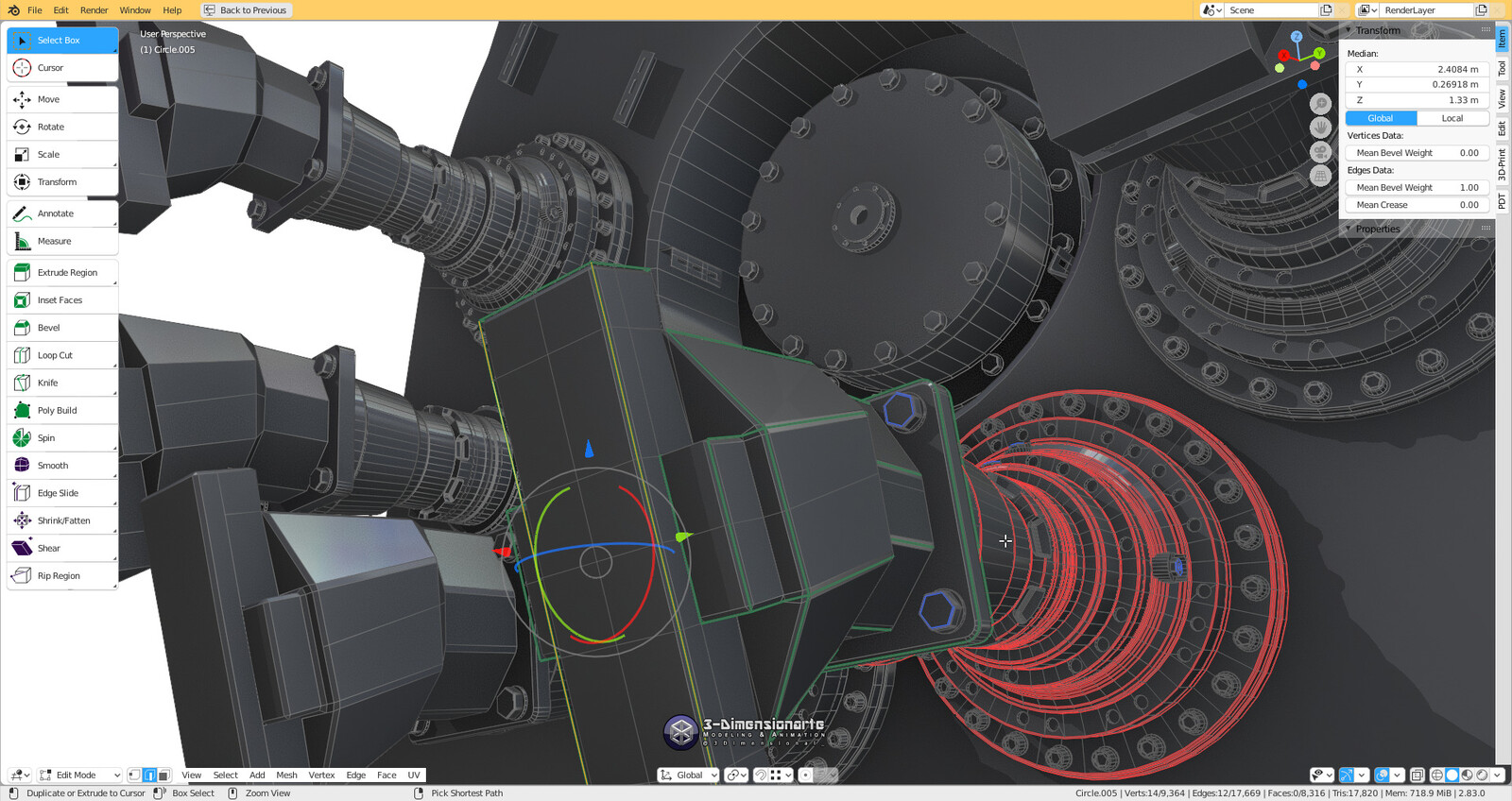The image size is (1512, 801).
Task: Activate the Poly Build tool
Action: point(62,410)
